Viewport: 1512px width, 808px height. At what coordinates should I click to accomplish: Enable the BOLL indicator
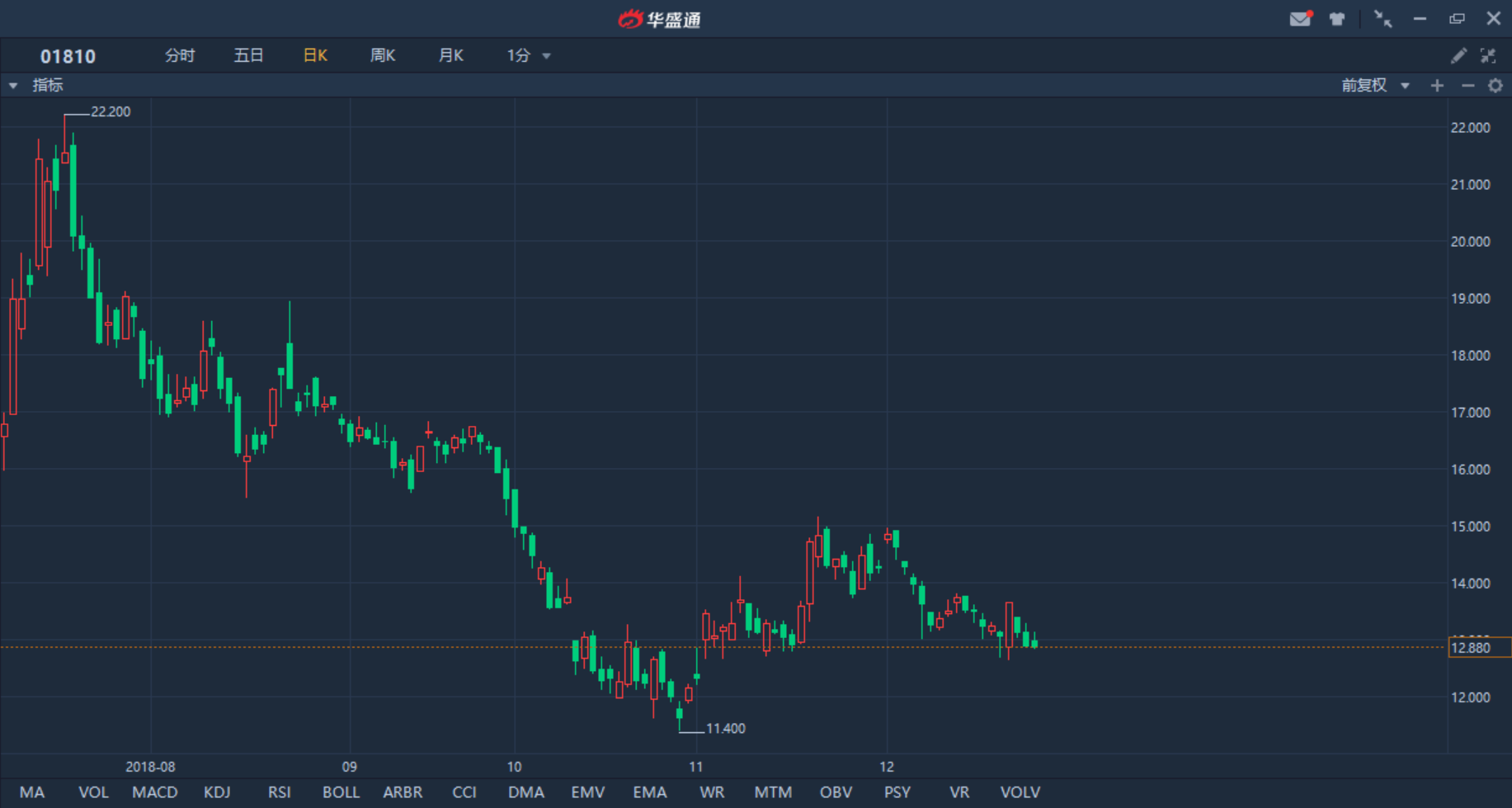tap(341, 792)
